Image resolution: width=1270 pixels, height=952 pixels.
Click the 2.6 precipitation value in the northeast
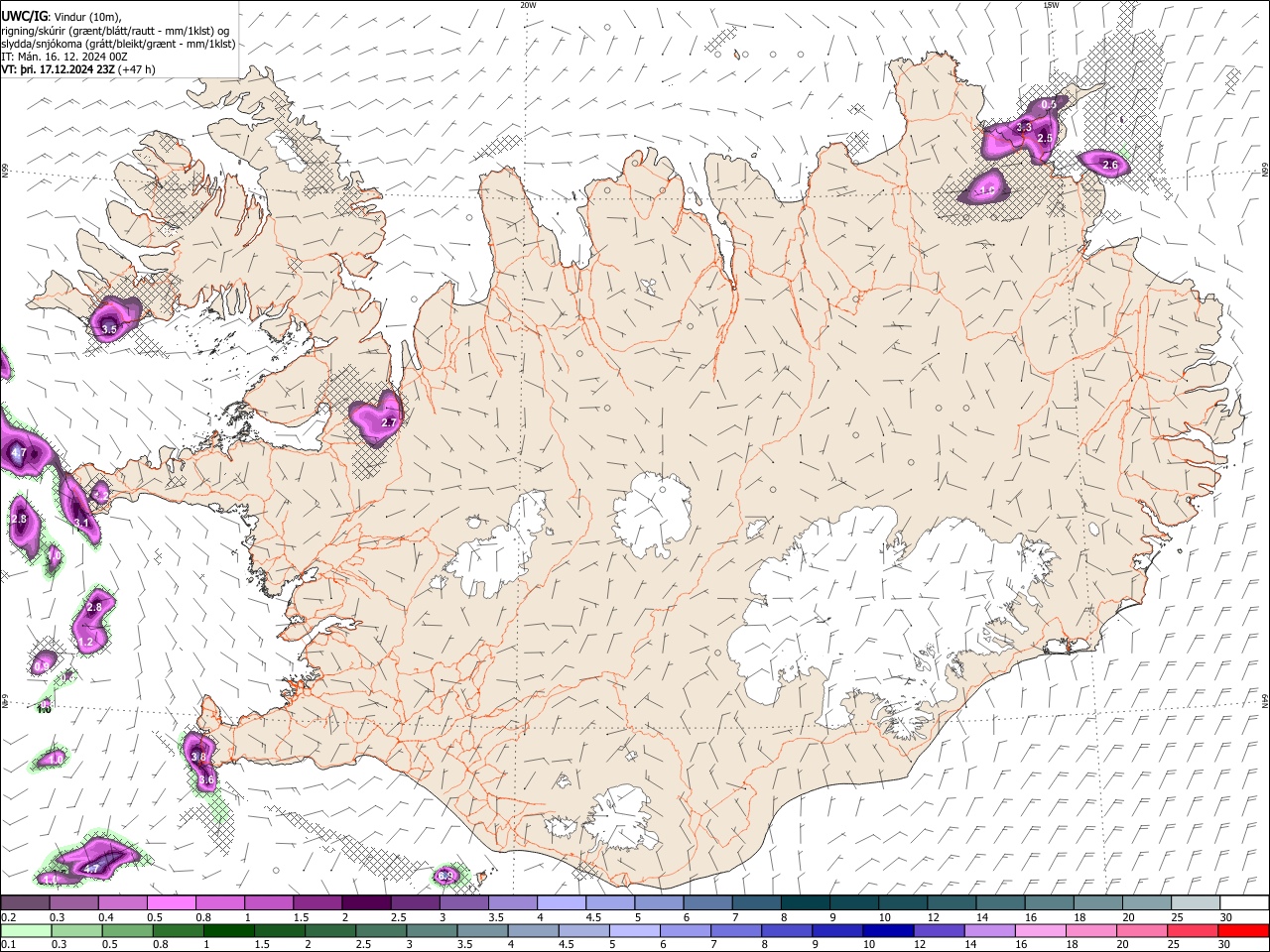[x=1110, y=165]
